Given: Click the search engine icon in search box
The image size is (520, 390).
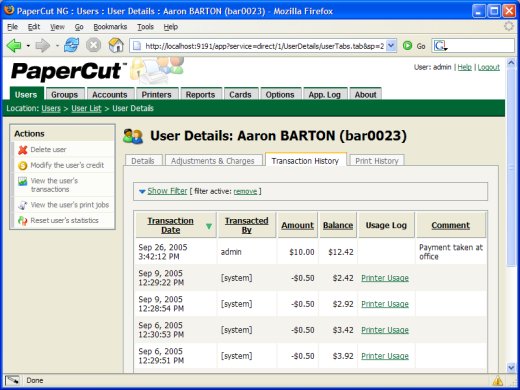Looking at the screenshot, I should (440, 46).
